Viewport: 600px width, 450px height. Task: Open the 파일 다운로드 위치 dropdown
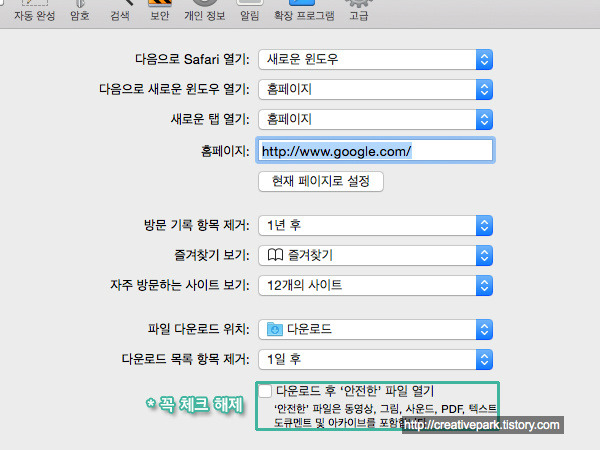(375, 329)
